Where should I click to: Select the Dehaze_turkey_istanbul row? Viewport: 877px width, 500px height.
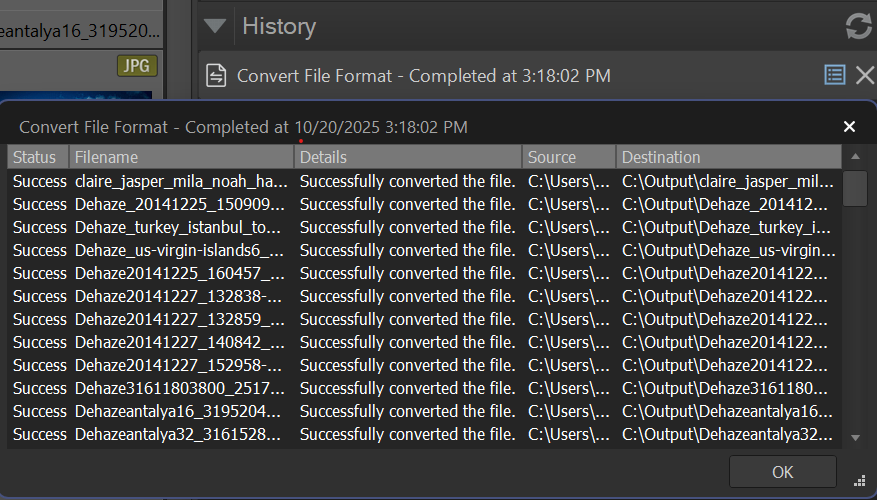pos(181,227)
